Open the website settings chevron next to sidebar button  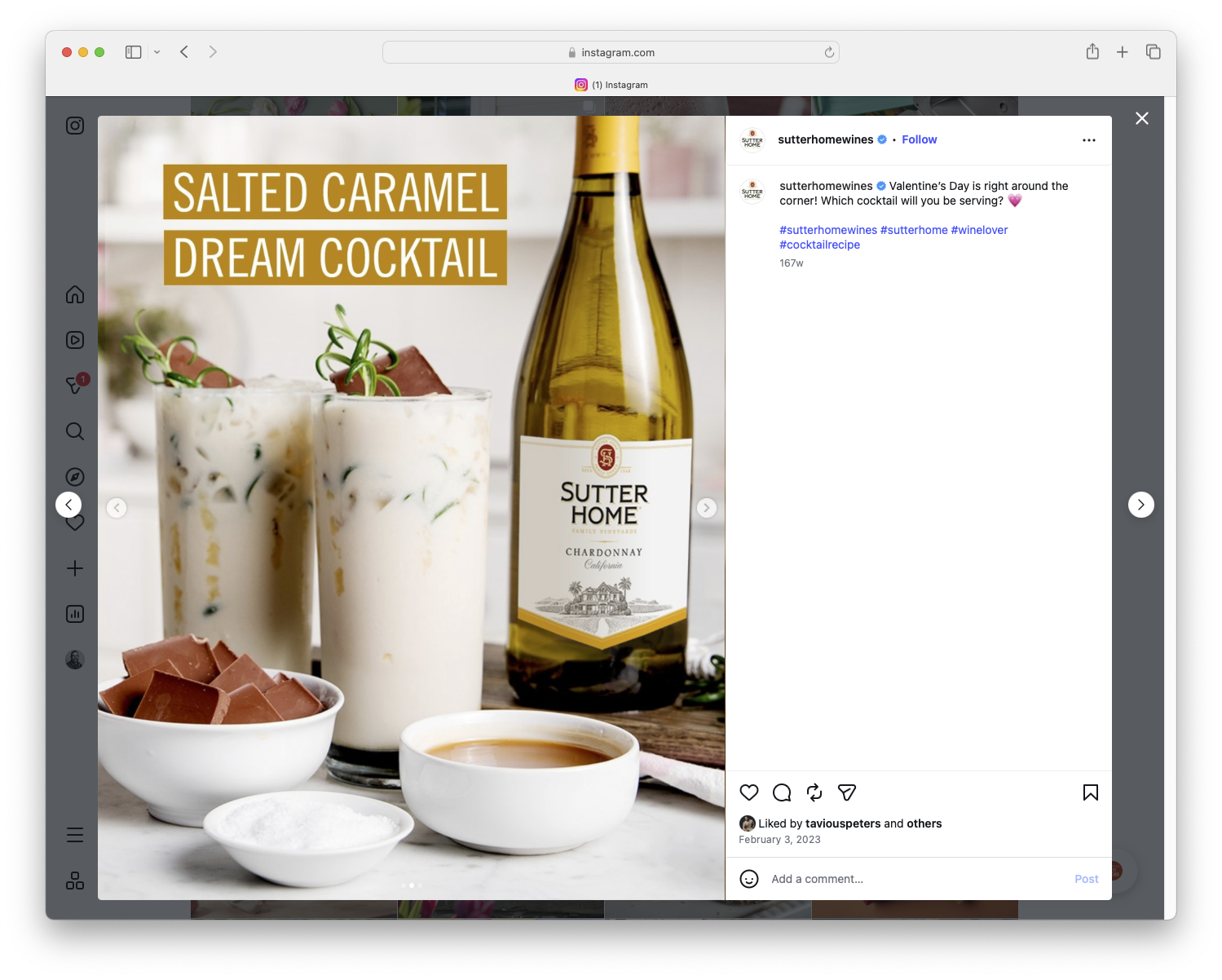(x=157, y=51)
